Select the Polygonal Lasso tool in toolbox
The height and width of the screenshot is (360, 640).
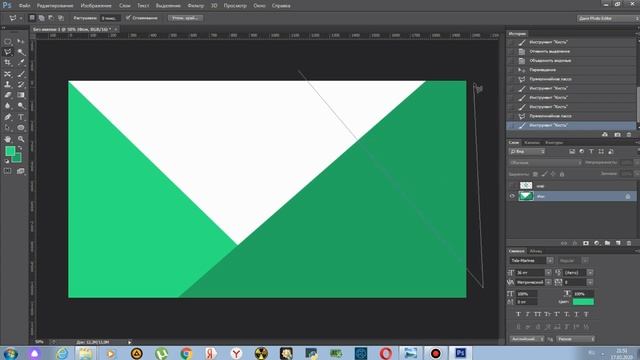point(8,52)
